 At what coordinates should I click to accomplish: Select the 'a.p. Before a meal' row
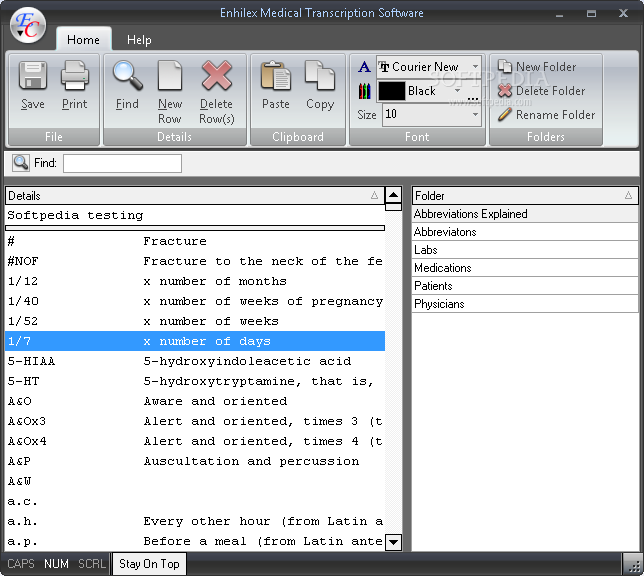[195, 541]
